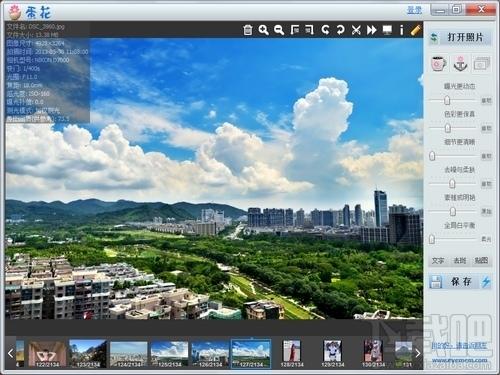The height and width of the screenshot is (375, 500).
Task: Click the right arrow of thumbnail strip
Action: tap(418, 353)
